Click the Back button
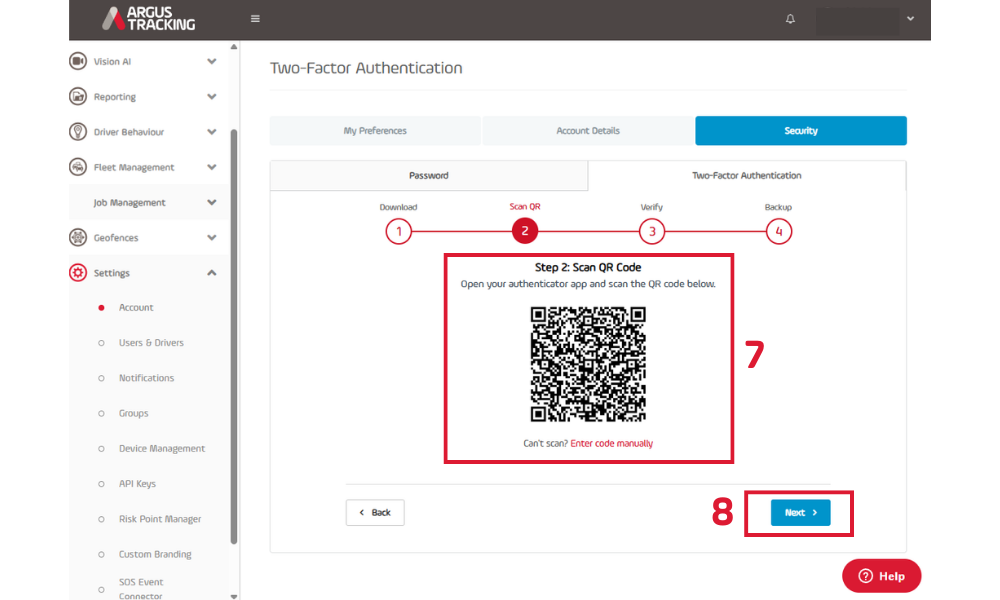 point(375,513)
